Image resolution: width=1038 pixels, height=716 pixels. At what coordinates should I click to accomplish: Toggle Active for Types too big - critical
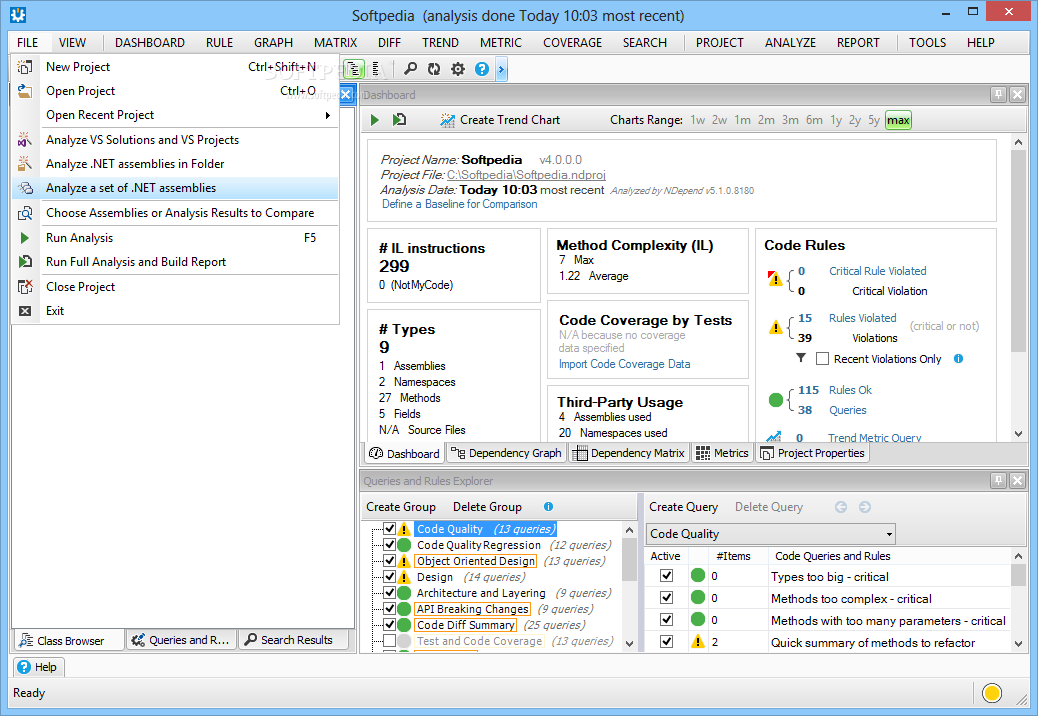667,576
